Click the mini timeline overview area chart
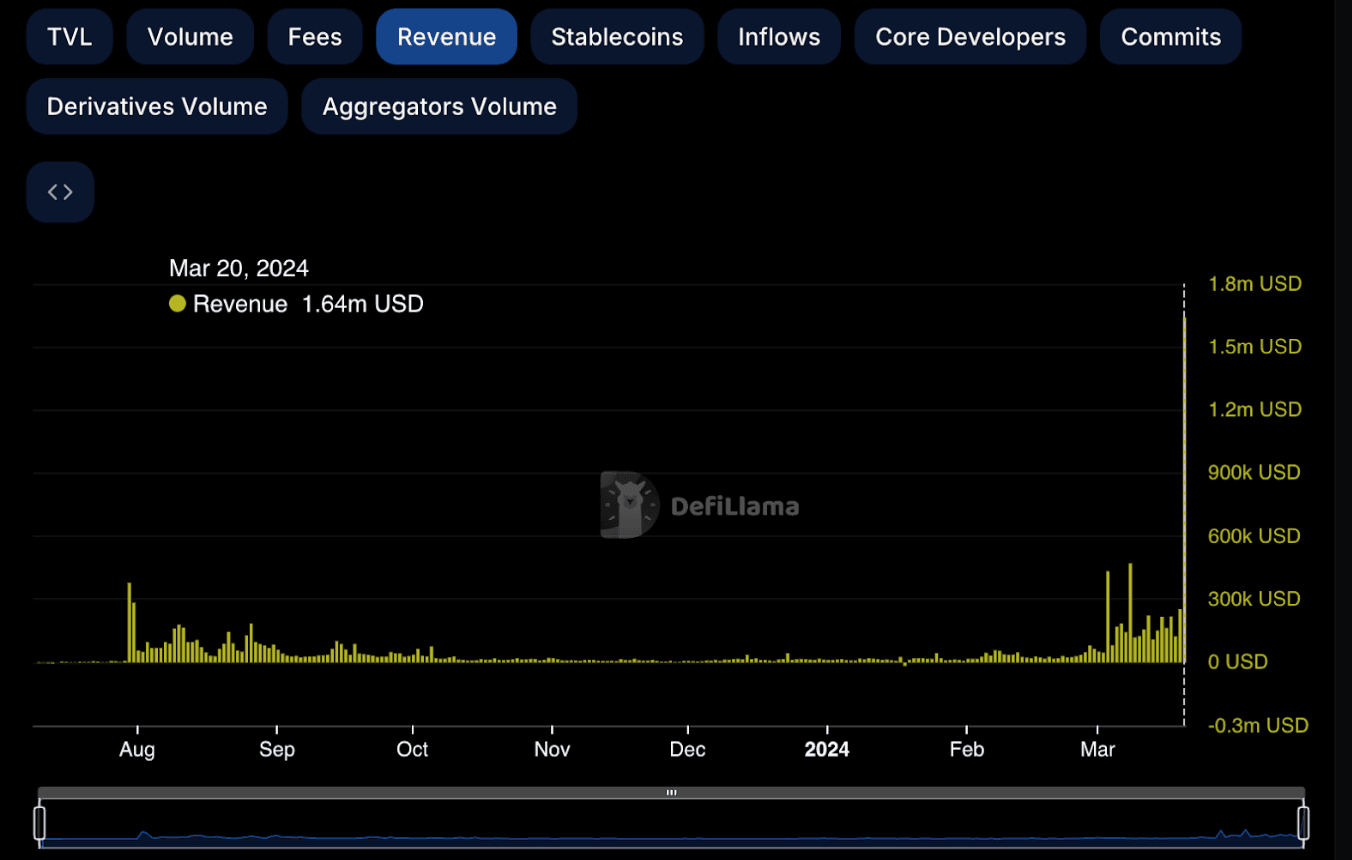 point(671,832)
